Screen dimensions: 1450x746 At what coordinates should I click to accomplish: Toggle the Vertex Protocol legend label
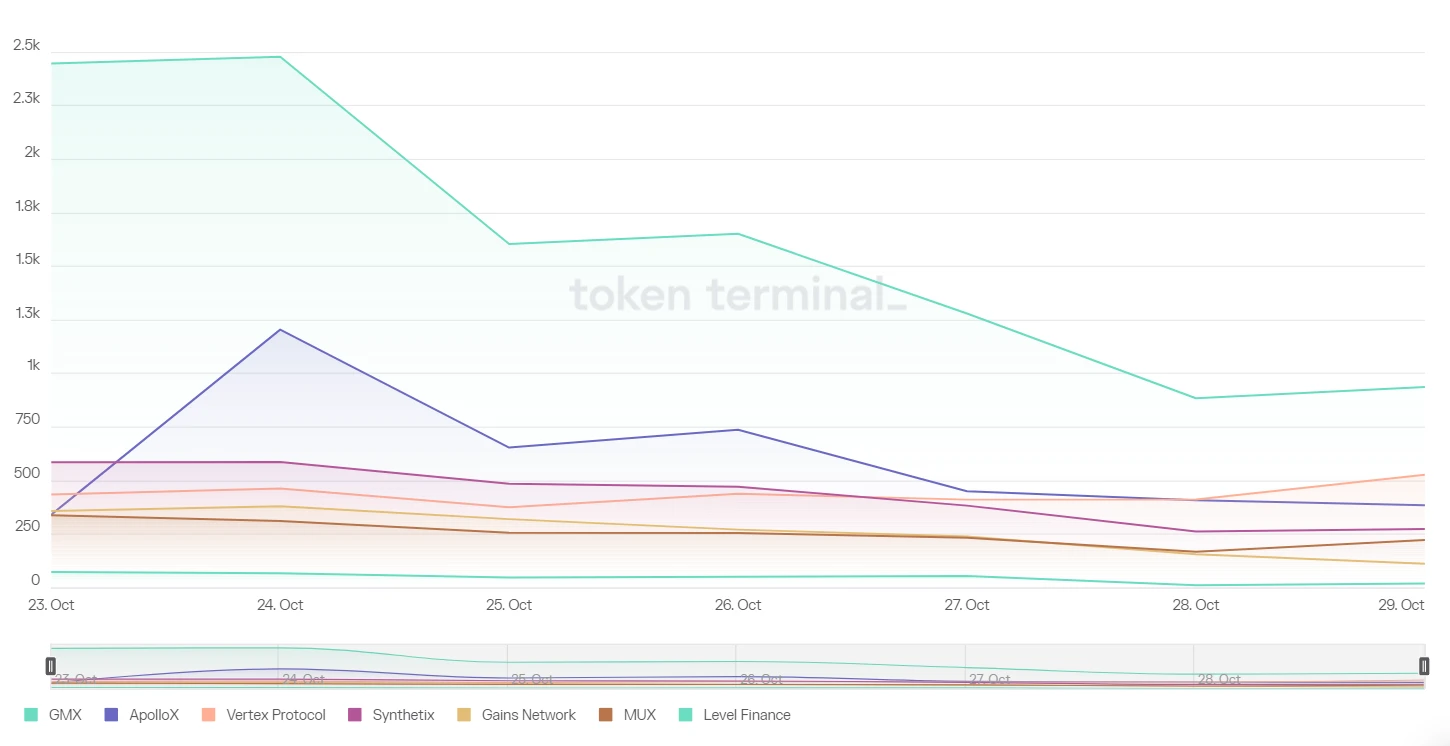click(x=276, y=715)
